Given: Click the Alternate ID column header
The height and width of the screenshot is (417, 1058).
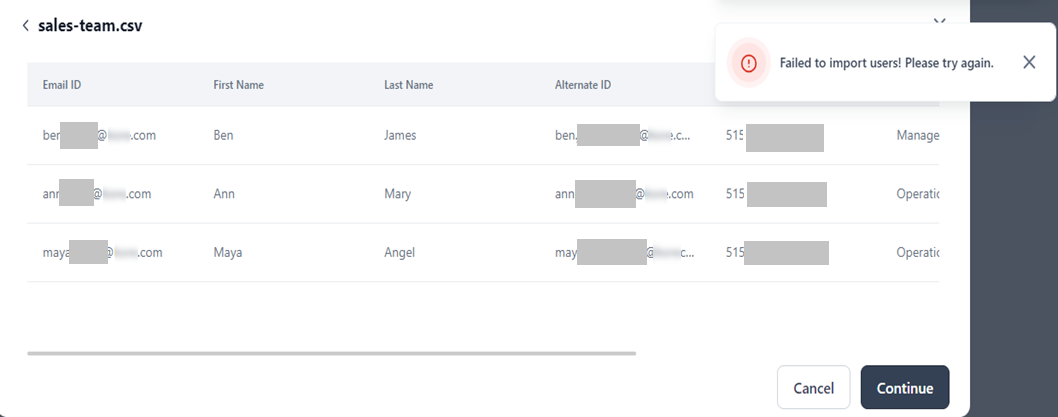Looking at the screenshot, I should point(582,85).
